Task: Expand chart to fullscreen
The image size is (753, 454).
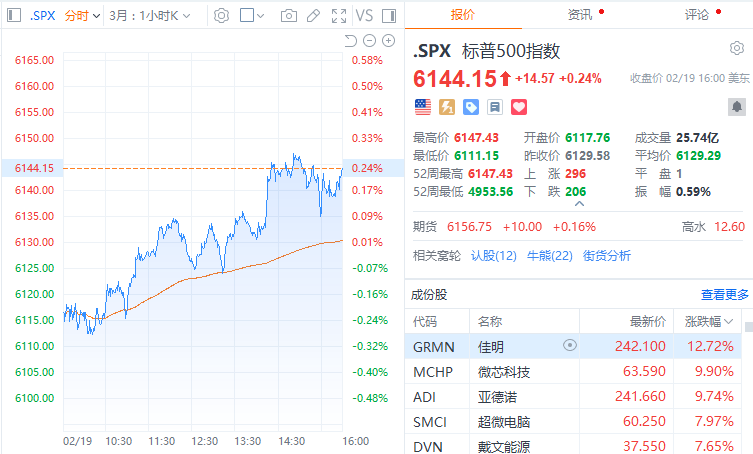Action: coord(338,15)
